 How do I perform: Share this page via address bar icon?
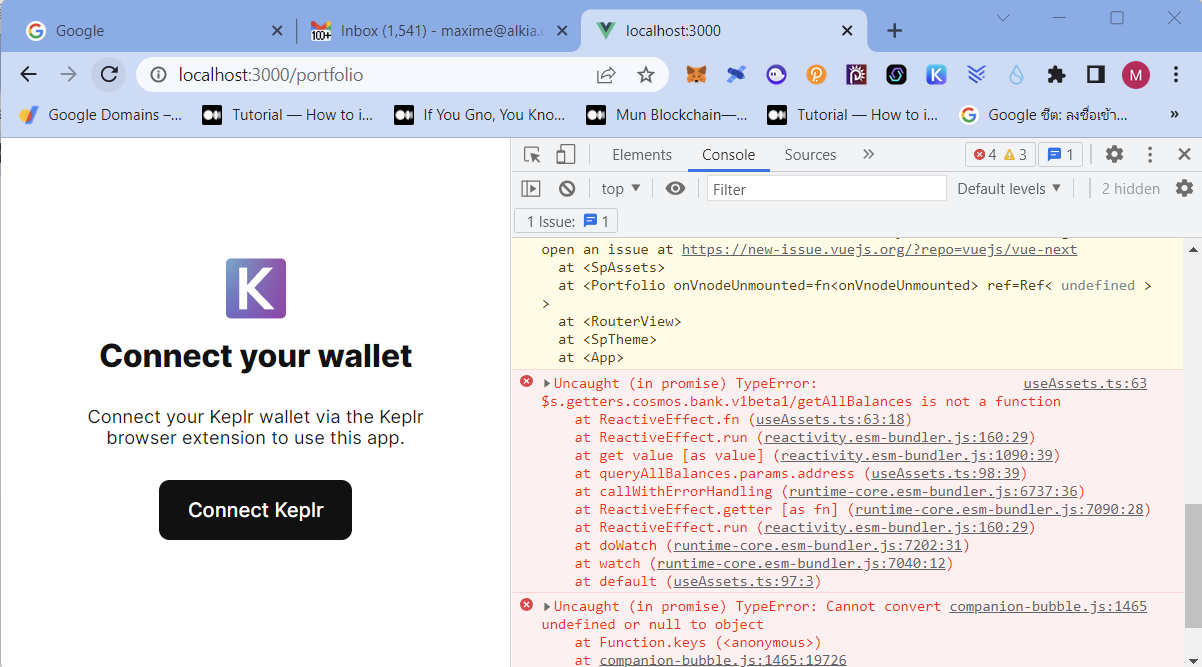click(606, 75)
